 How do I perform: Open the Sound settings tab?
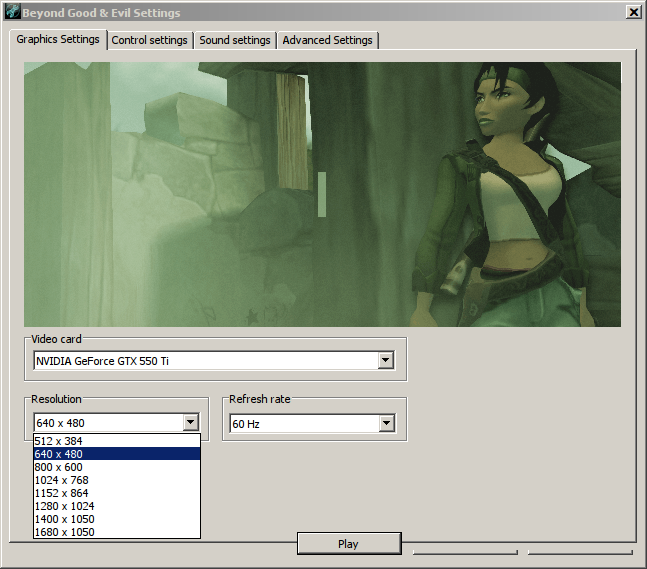[235, 40]
